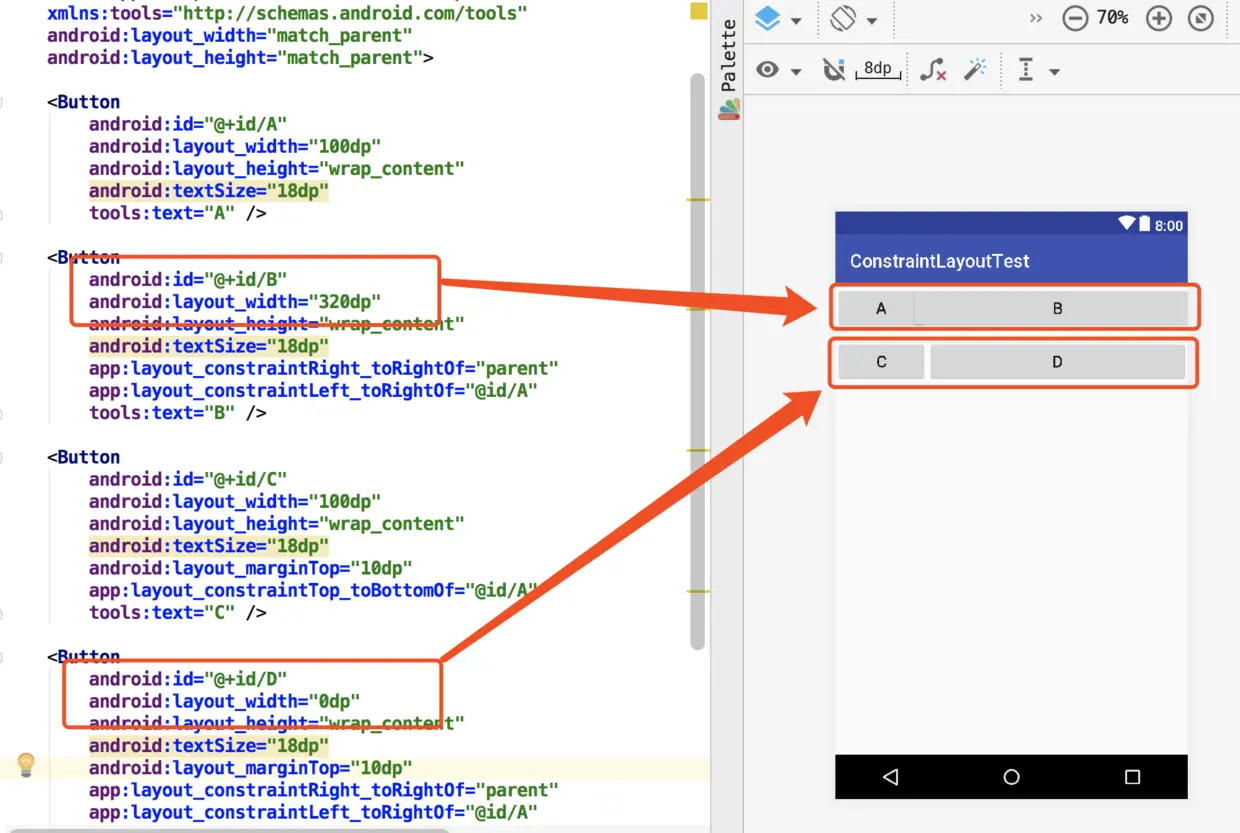Click the 8:00 clock in preview
This screenshot has width=1240, height=833.
(x=1169, y=226)
